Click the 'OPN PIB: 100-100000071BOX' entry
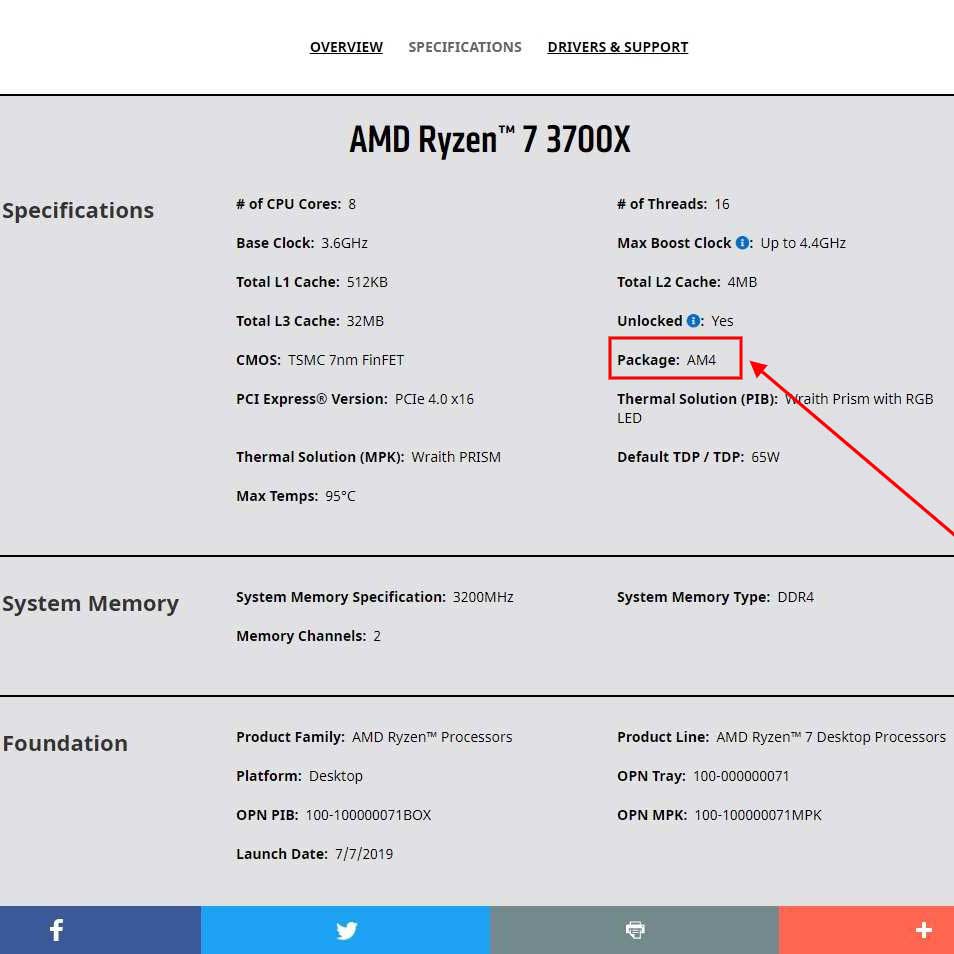This screenshot has height=954, width=954. pyautogui.click(x=333, y=815)
